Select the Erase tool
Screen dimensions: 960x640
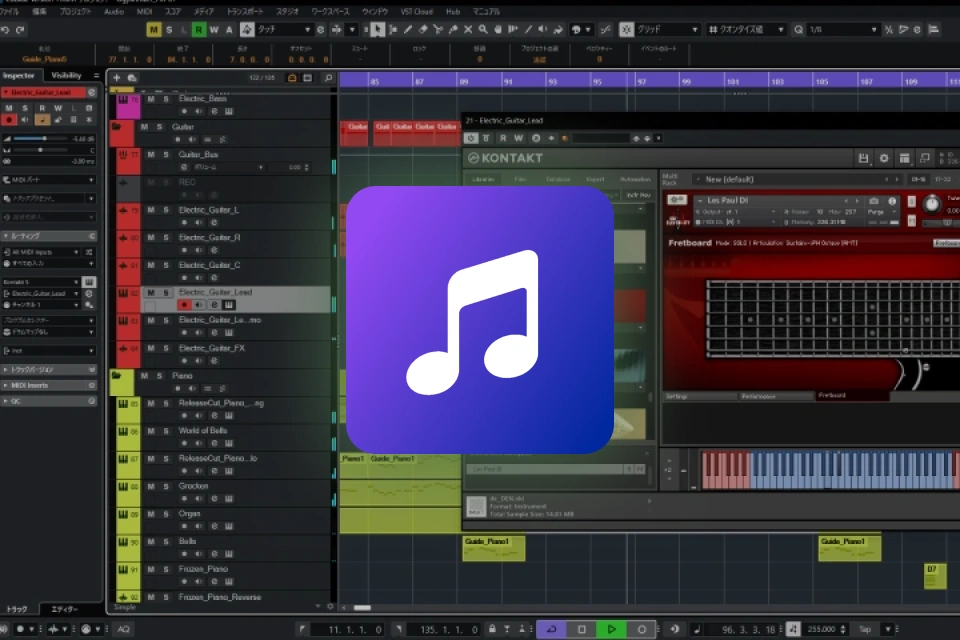point(423,29)
